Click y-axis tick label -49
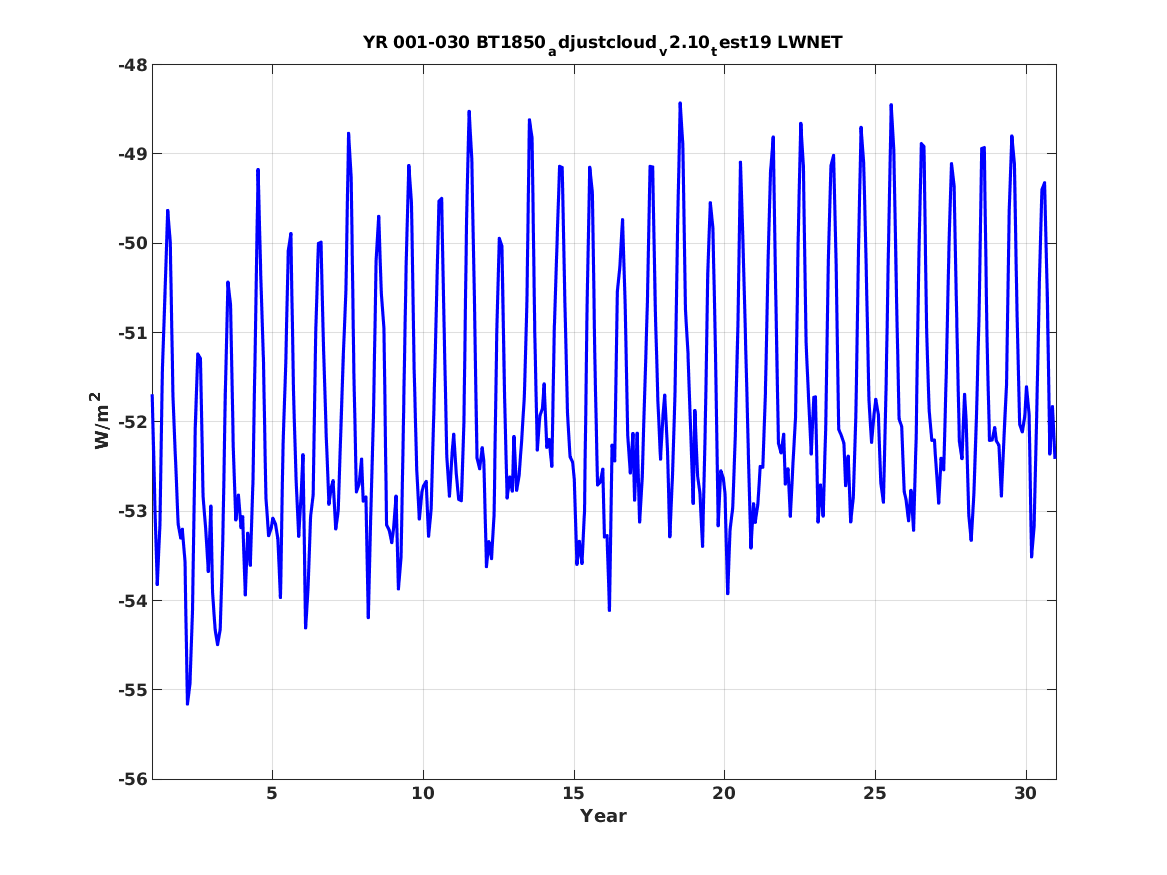Image resolution: width=1167 pixels, height=875 pixels. [133, 154]
